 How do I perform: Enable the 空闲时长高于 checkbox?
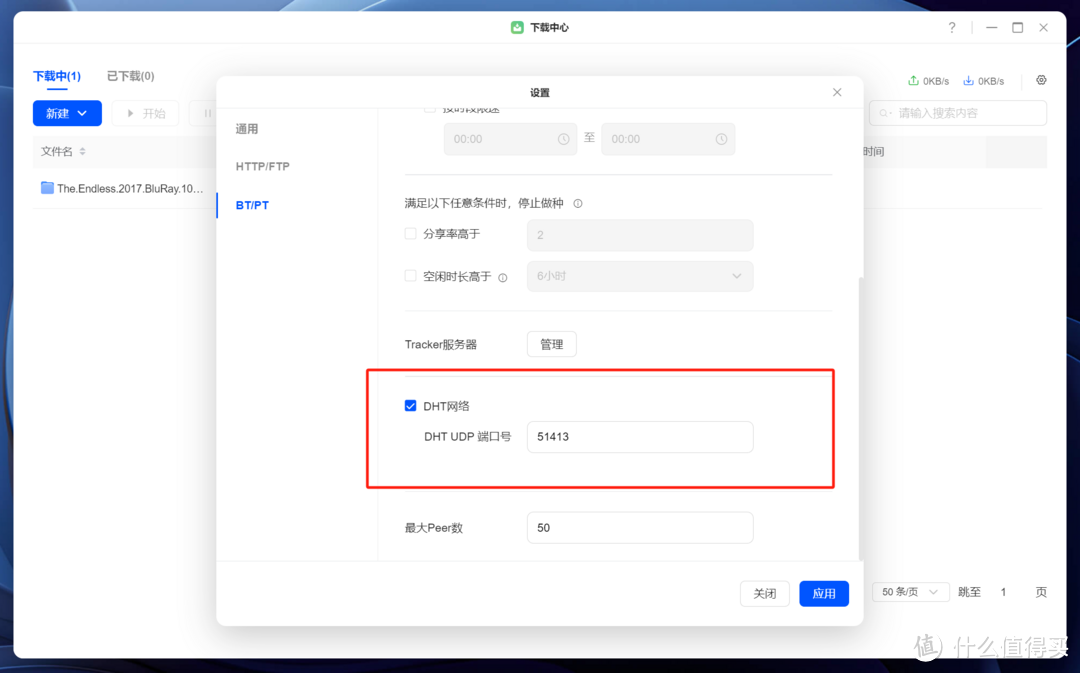pos(410,276)
